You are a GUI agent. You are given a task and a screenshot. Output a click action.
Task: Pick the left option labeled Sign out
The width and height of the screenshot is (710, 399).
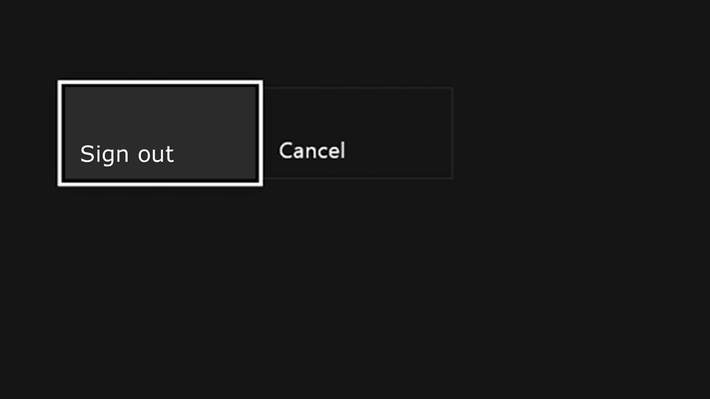(x=160, y=133)
